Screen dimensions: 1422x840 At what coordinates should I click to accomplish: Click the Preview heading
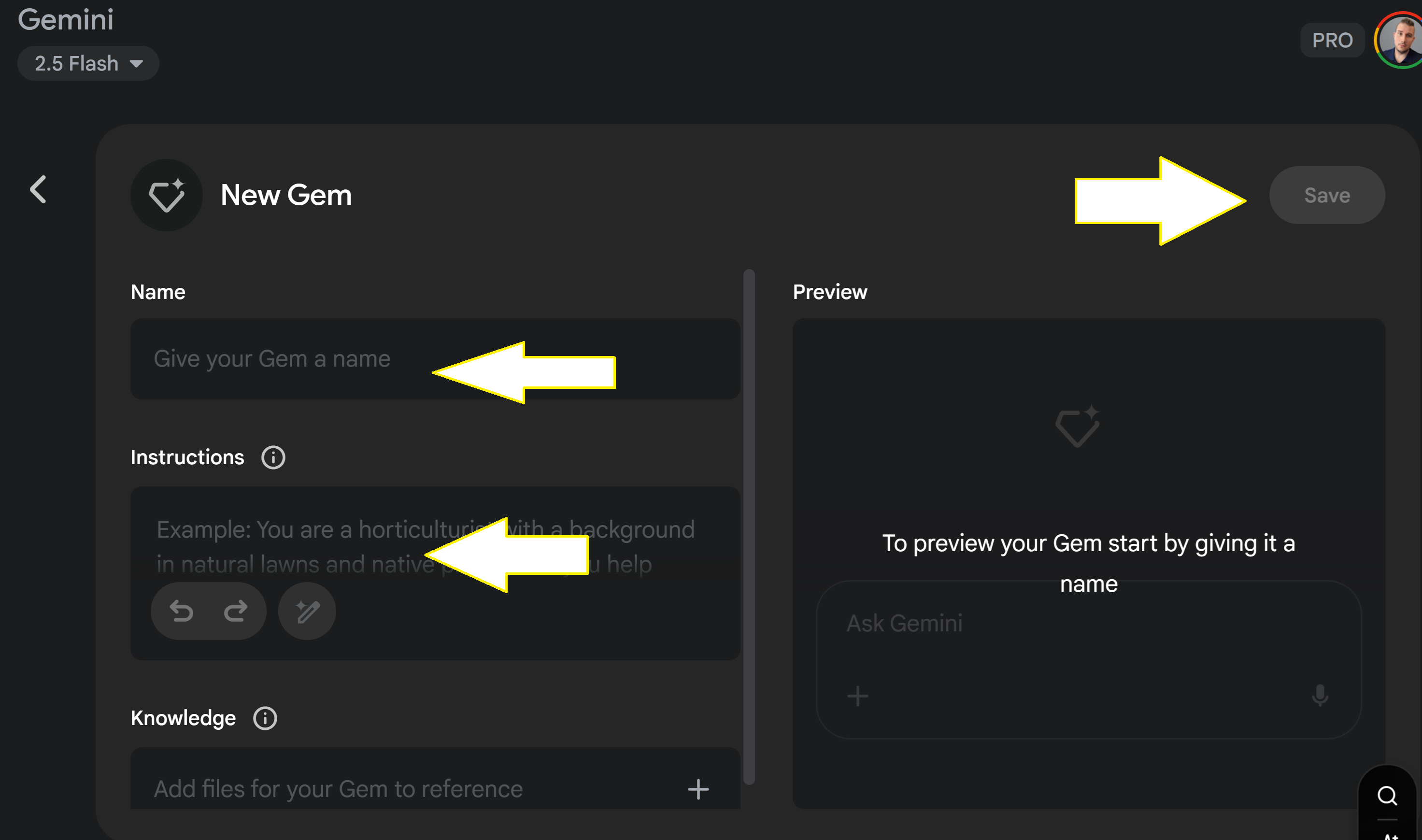(x=830, y=292)
